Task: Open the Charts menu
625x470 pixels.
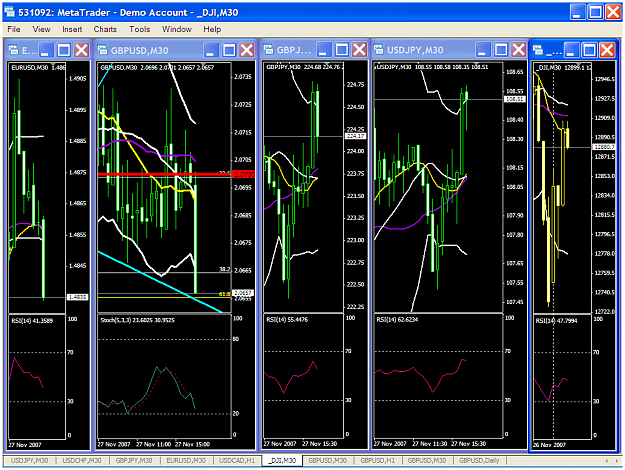Action: coord(105,29)
